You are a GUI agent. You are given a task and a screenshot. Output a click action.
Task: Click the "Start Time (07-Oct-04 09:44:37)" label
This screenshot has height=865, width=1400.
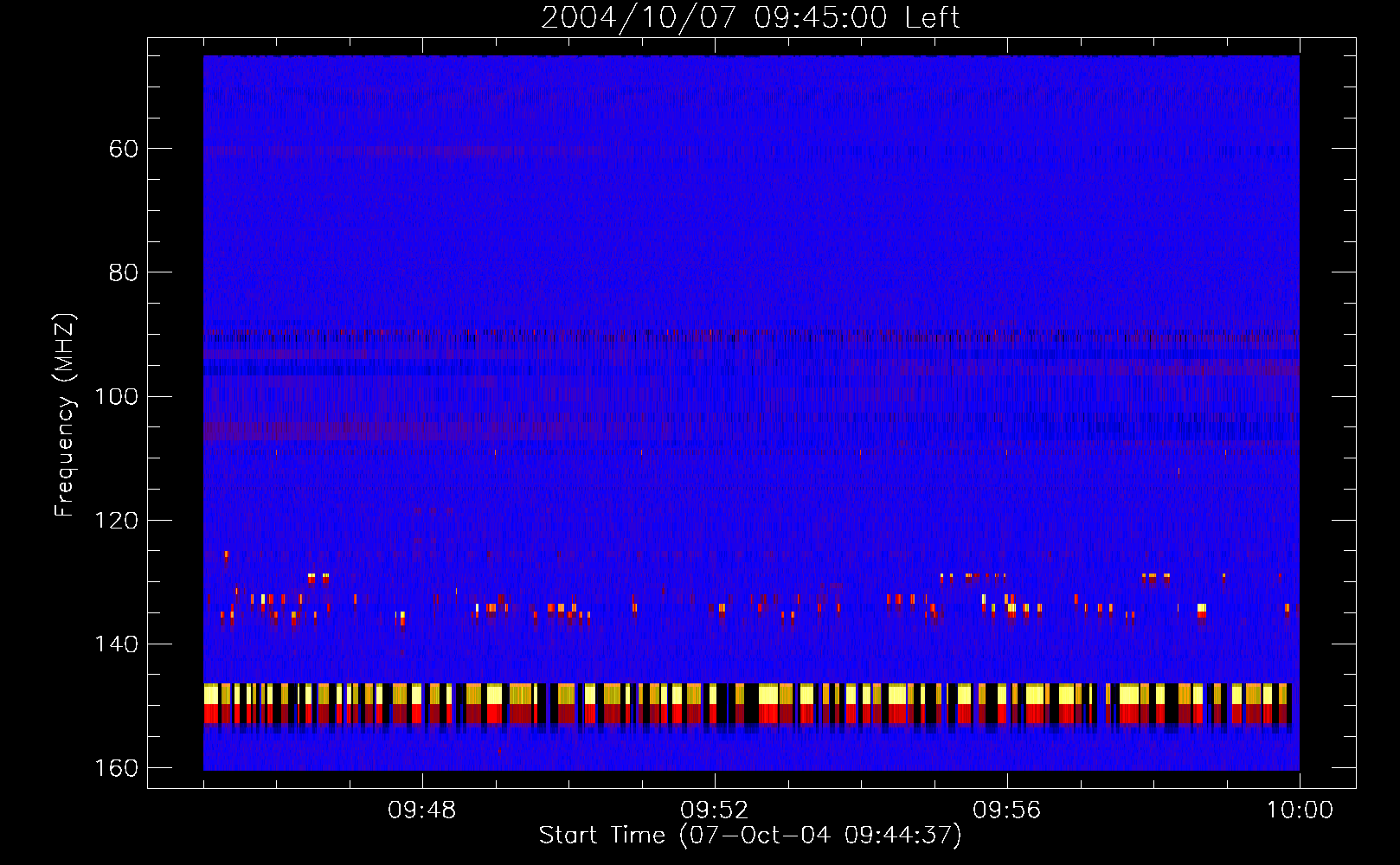pyautogui.click(x=750, y=836)
